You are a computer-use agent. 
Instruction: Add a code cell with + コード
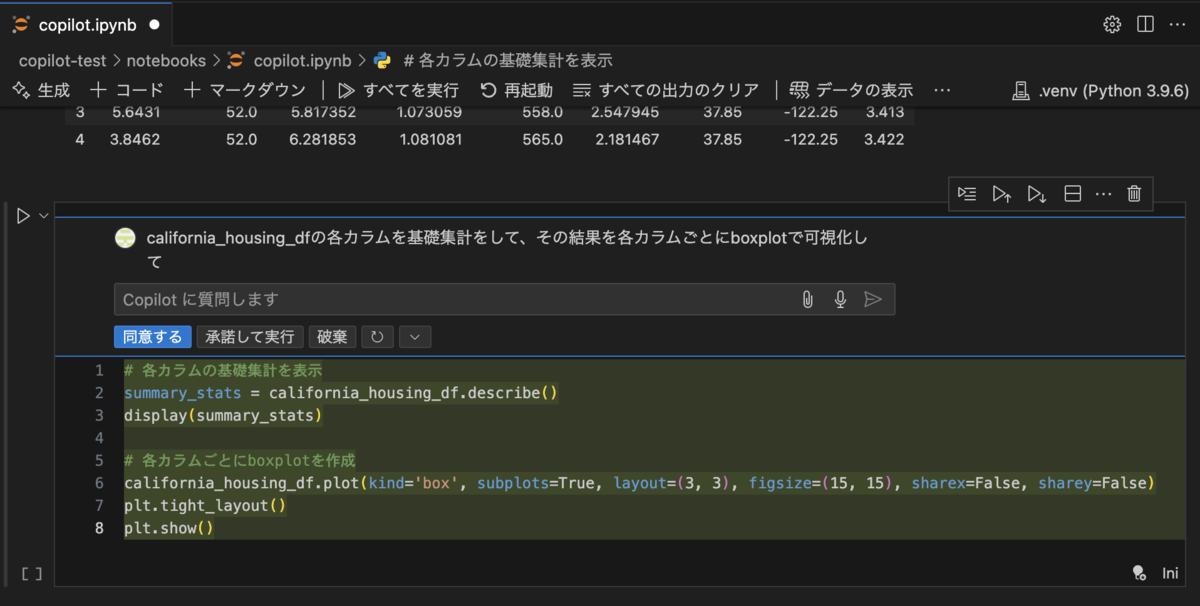pyautogui.click(x=127, y=90)
